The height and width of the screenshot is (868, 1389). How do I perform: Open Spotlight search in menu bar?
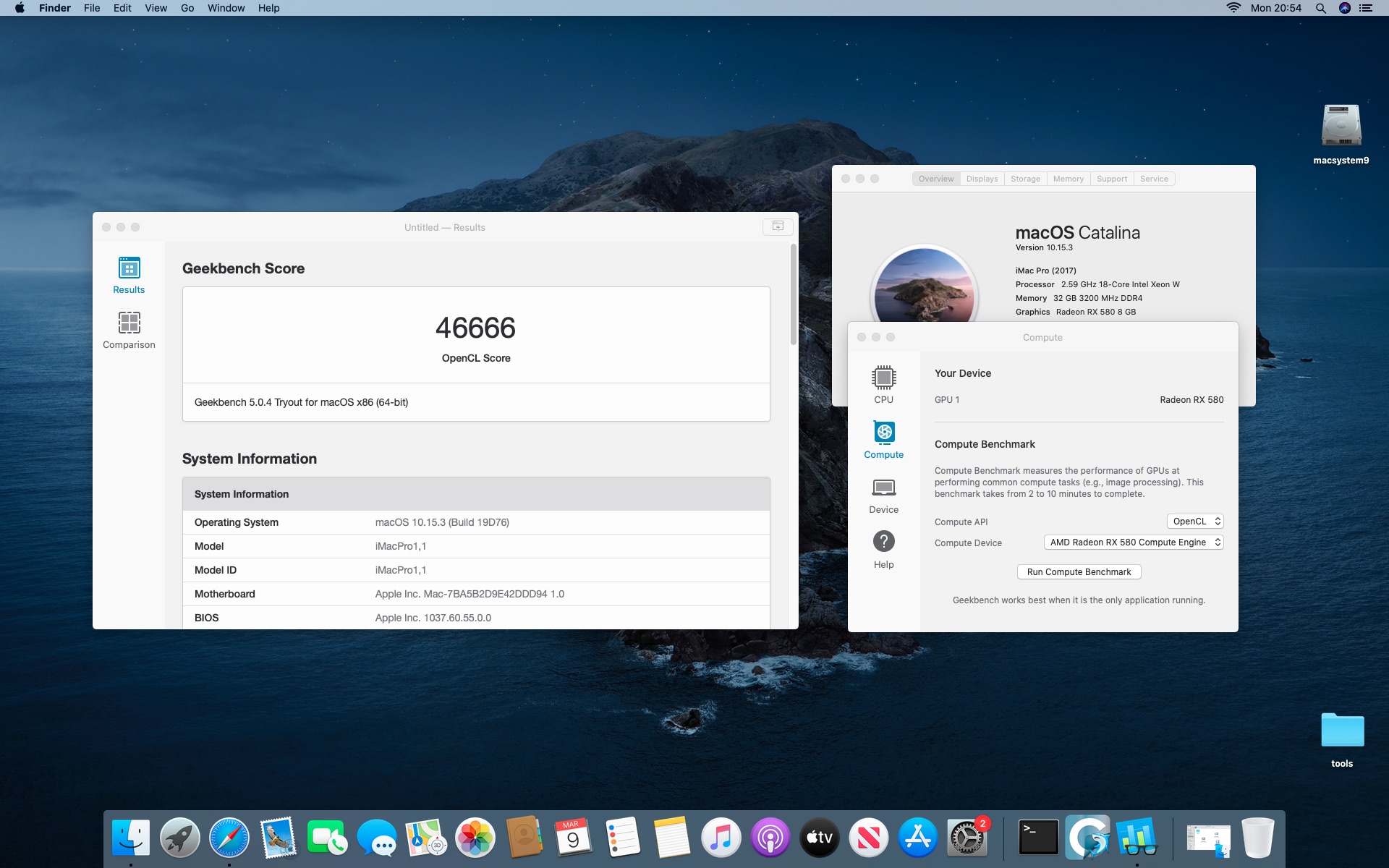[x=1320, y=8]
